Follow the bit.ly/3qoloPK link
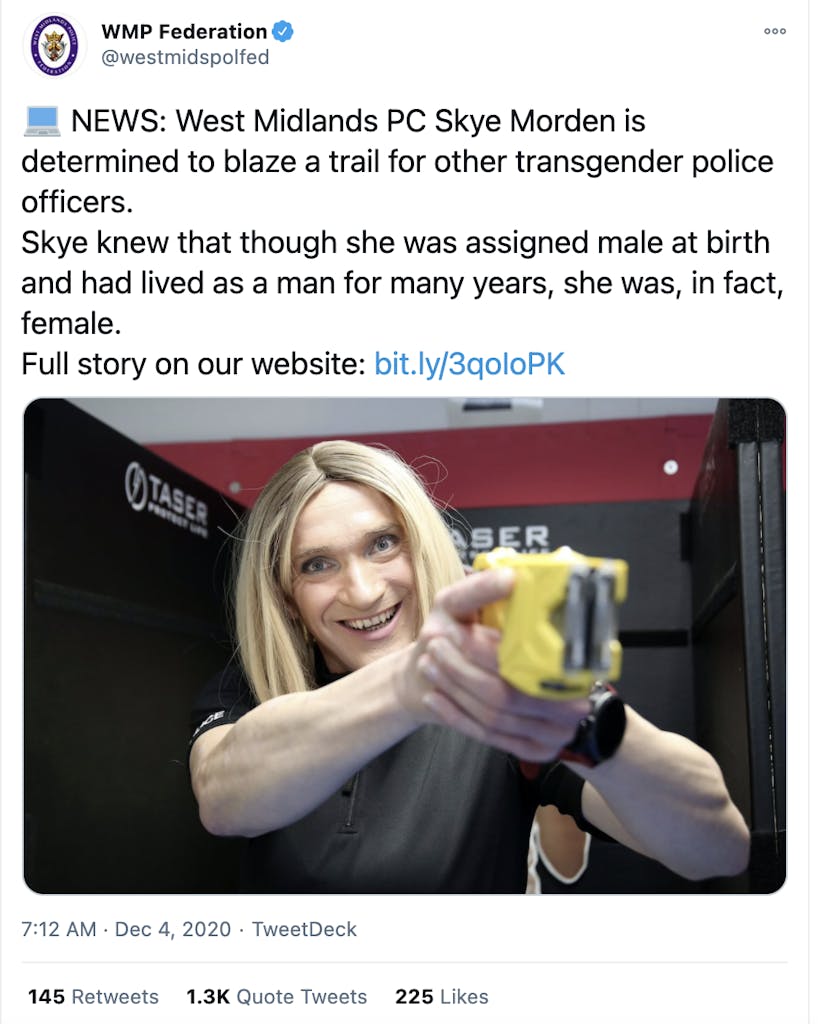818x1024 pixels. click(469, 364)
